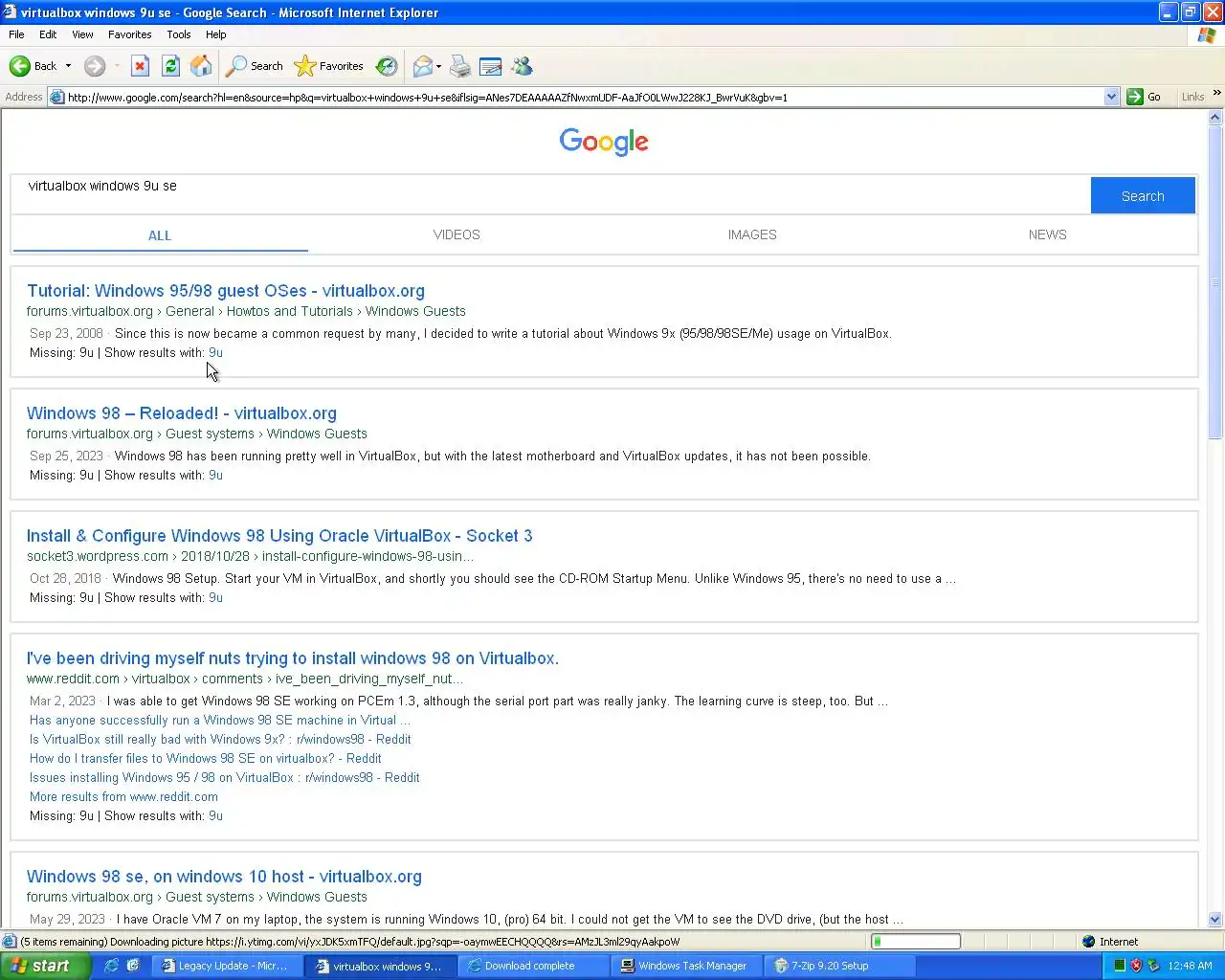Screen dimensions: 1225x980
Task: Expand the Mail button dropdown arrow
Action: coord(438,66)
